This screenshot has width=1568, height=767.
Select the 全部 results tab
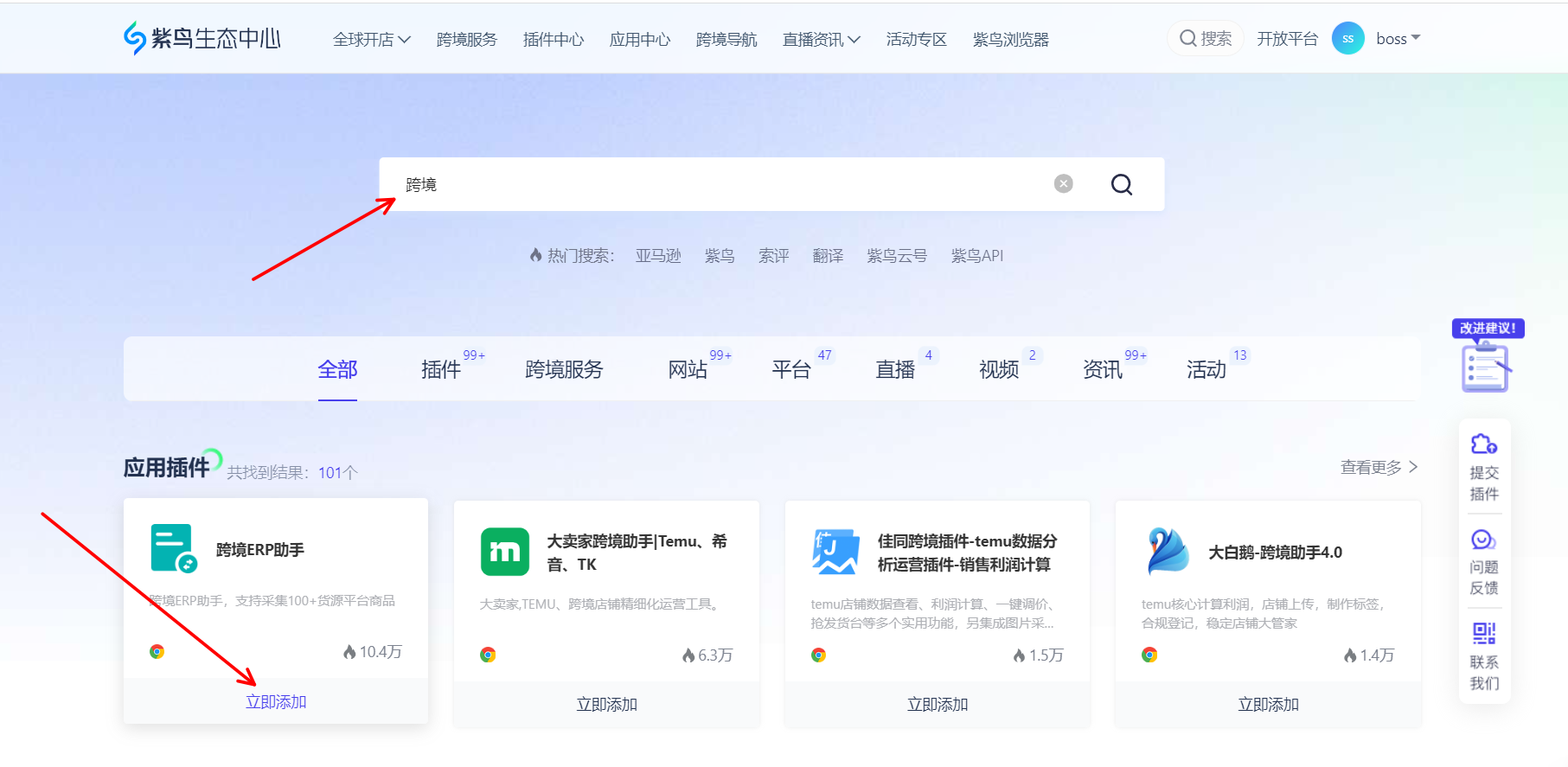tap(337, 369)
